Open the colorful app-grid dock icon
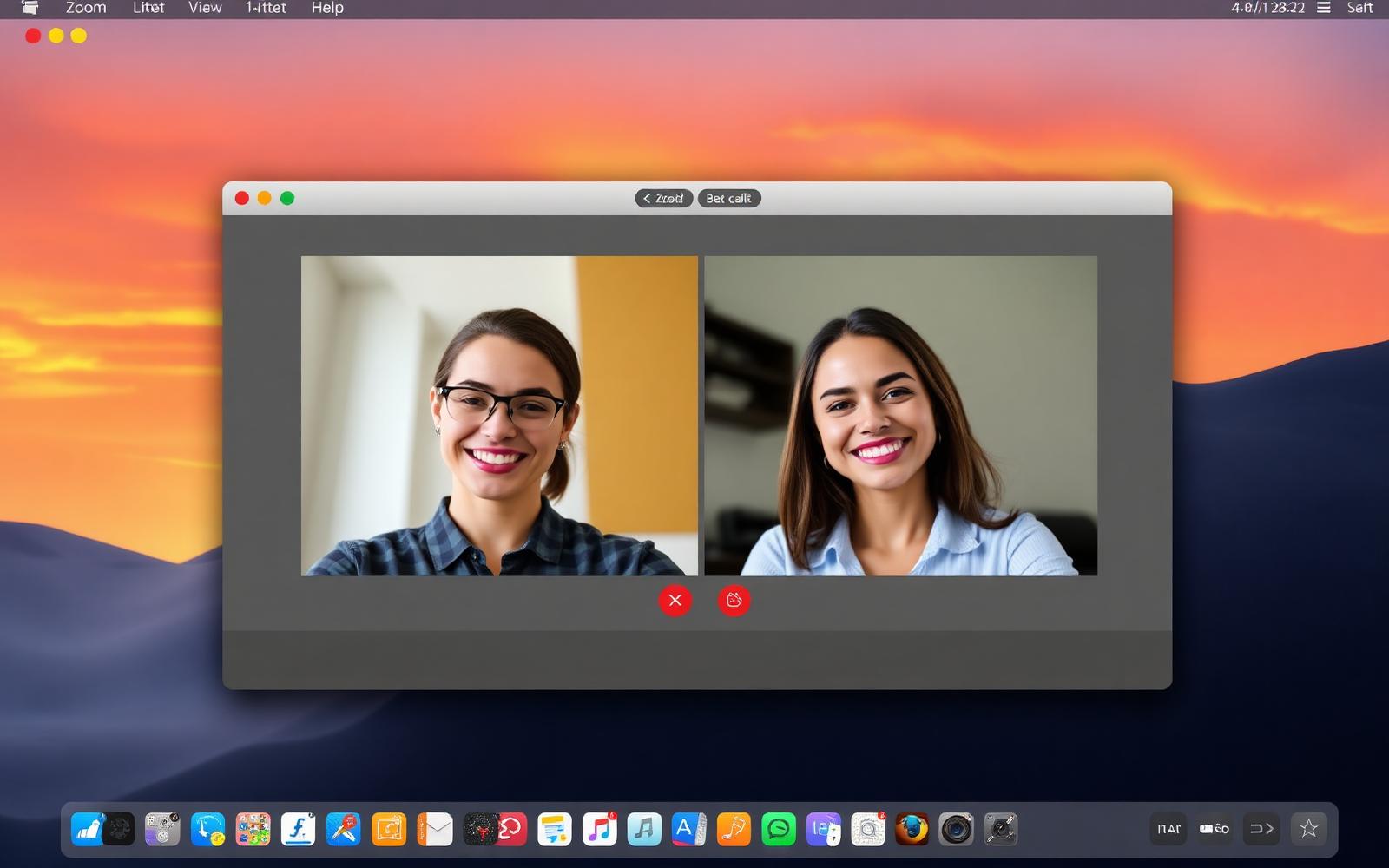 (x=253, y=830)
